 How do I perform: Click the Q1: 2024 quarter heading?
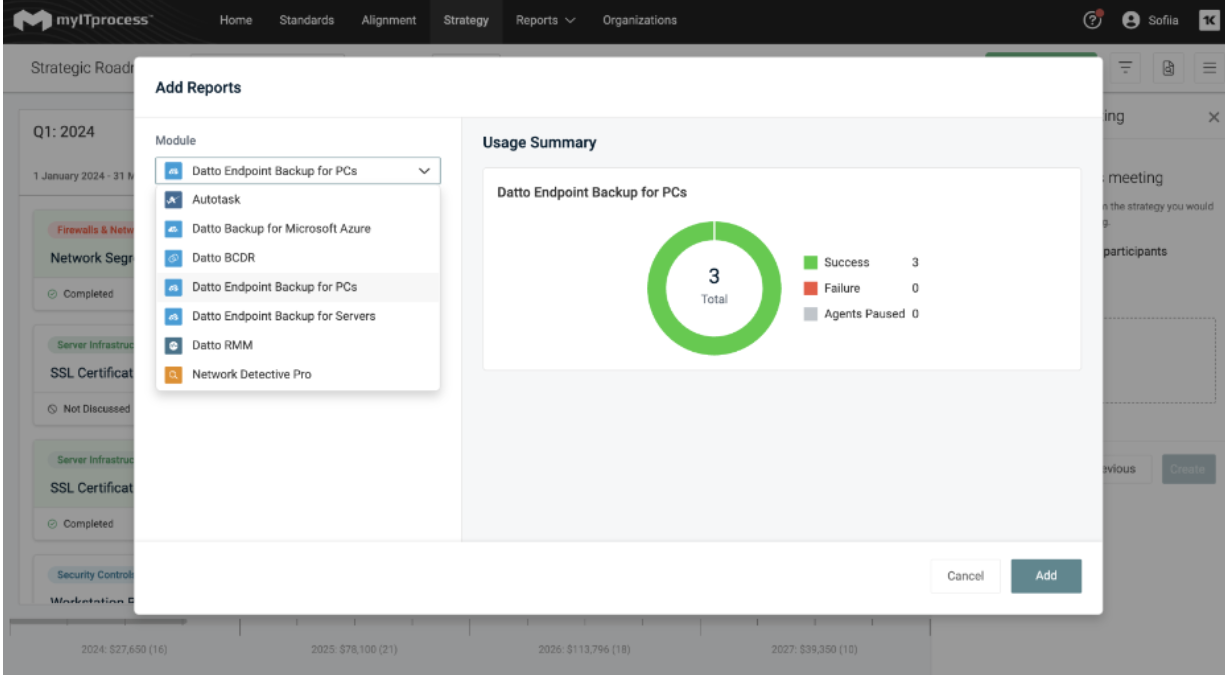point(64,133)
